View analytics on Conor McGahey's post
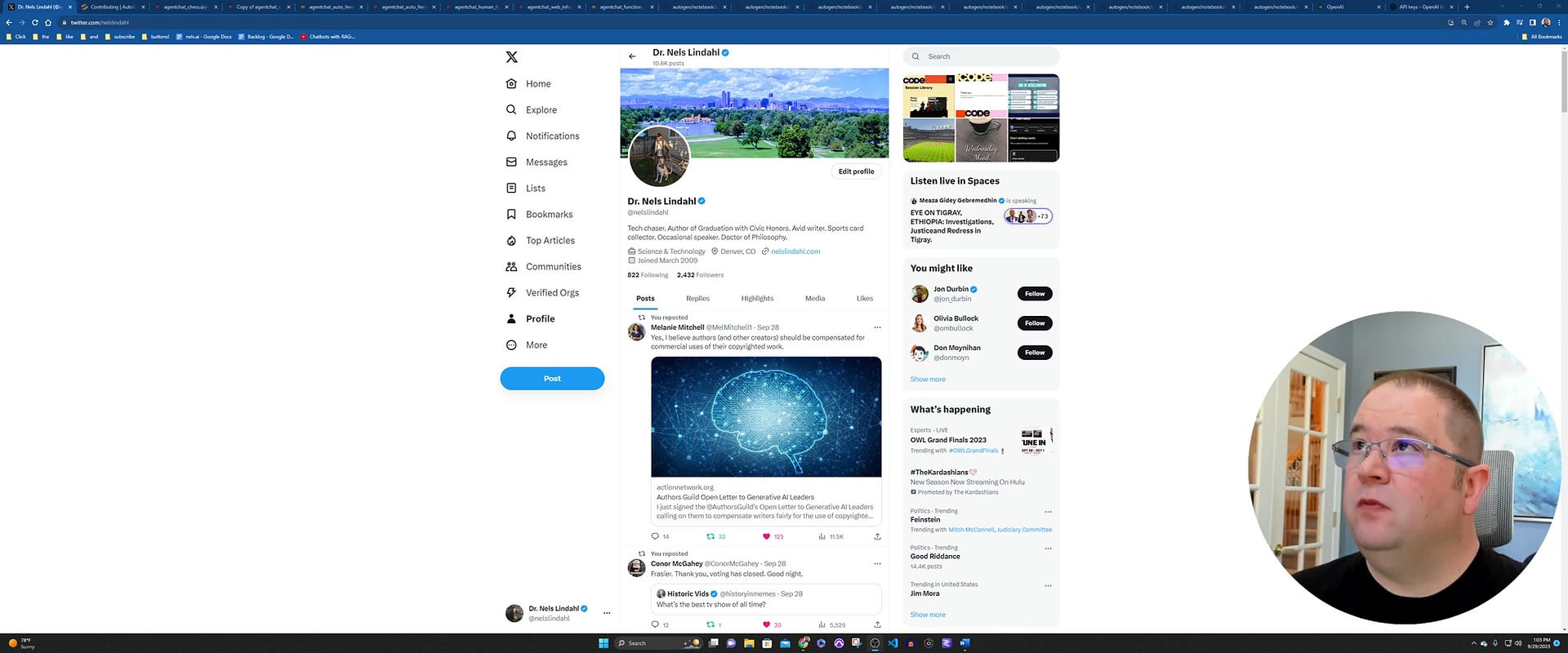1568x653 pixels. pos(822,624)
